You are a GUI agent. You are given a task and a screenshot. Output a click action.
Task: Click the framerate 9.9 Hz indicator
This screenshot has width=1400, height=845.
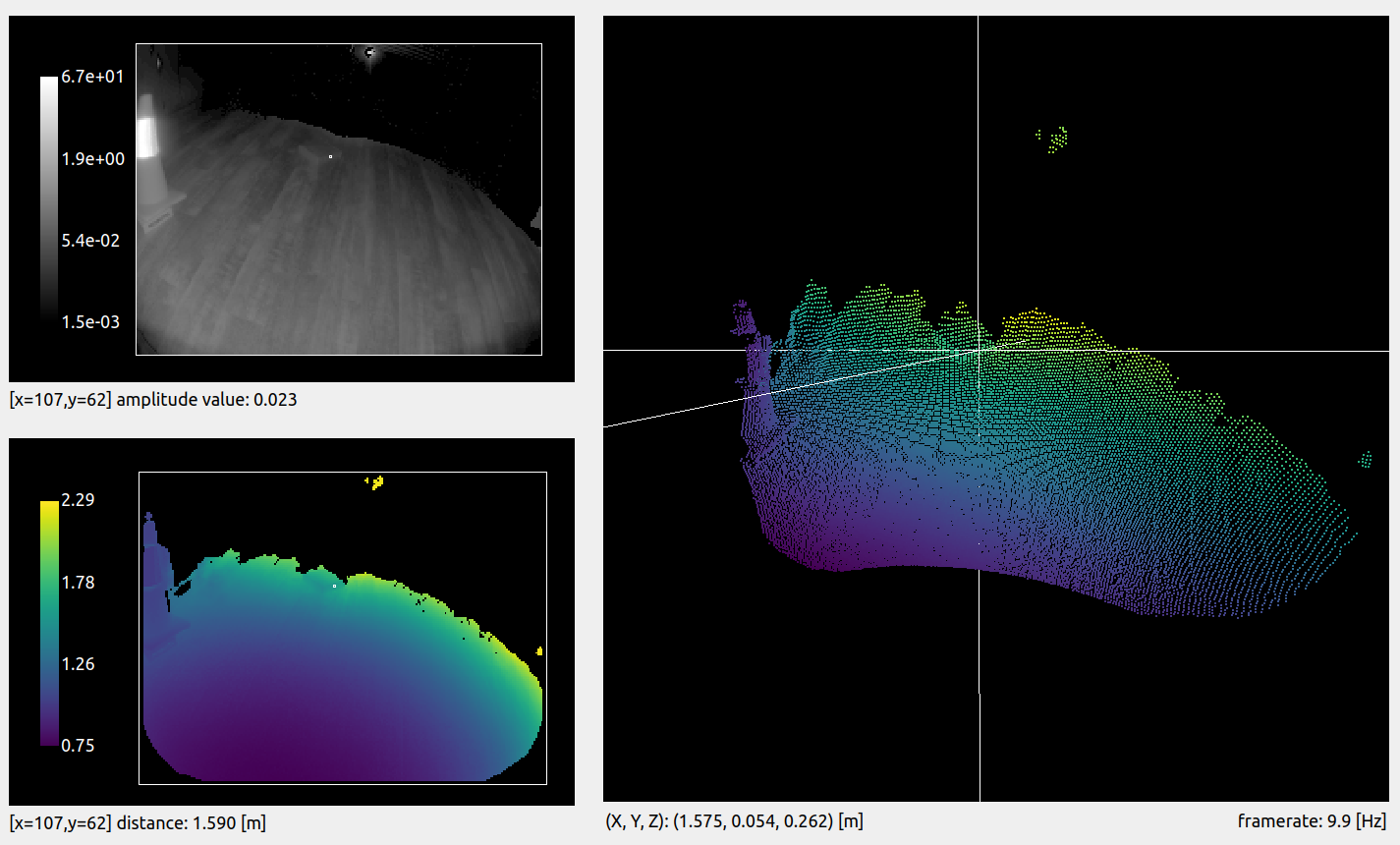tap(1311, 820)
